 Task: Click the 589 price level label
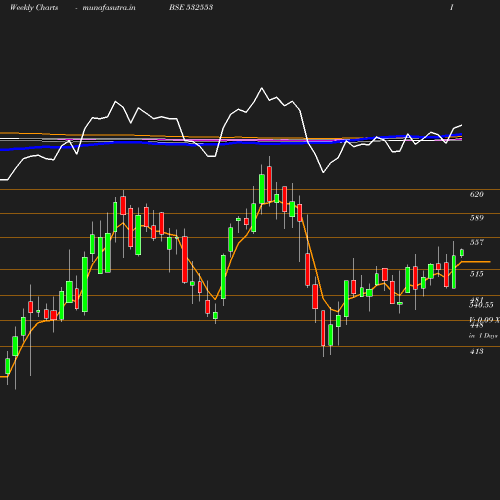click(477, 218)
